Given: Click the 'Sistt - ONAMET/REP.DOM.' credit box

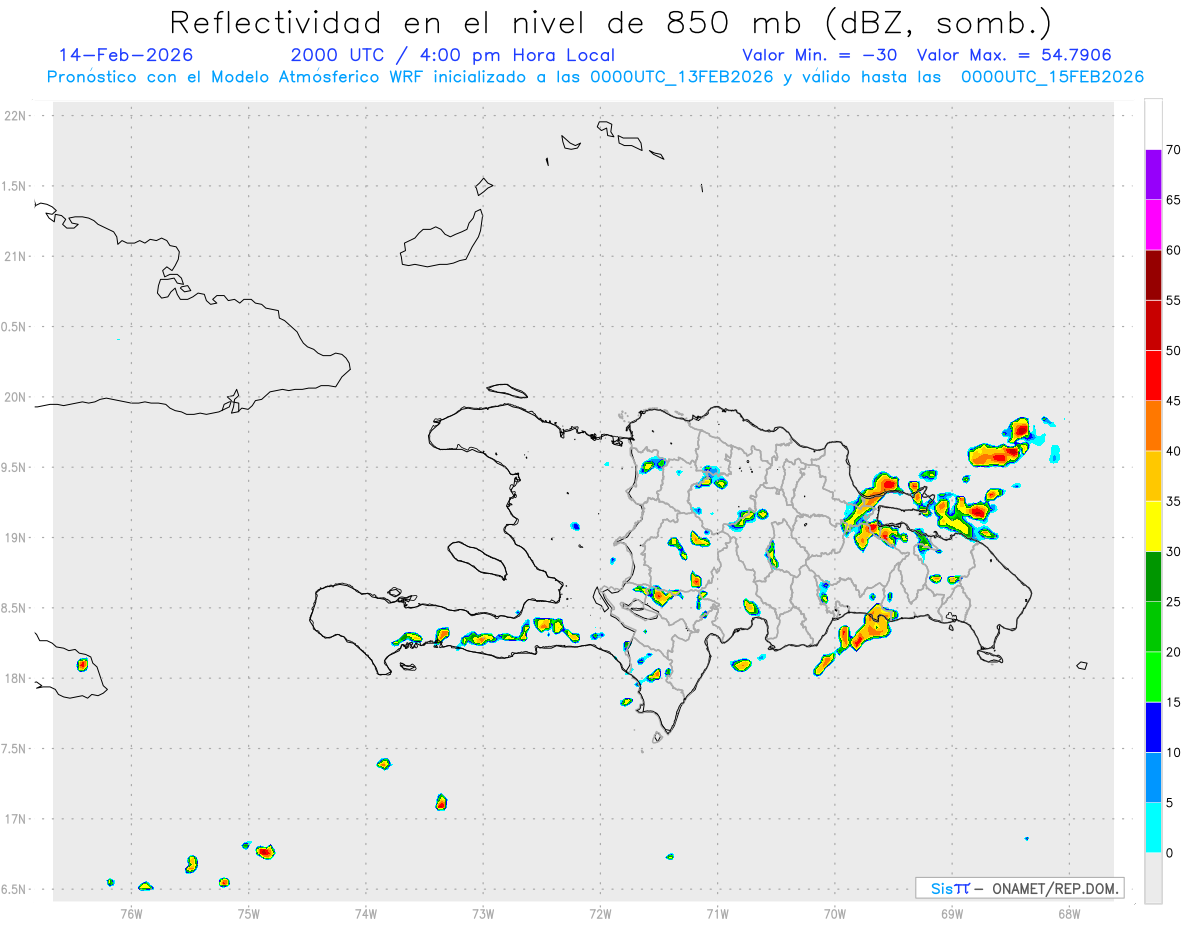Looking at the screenshot, I should [1020, 888].
